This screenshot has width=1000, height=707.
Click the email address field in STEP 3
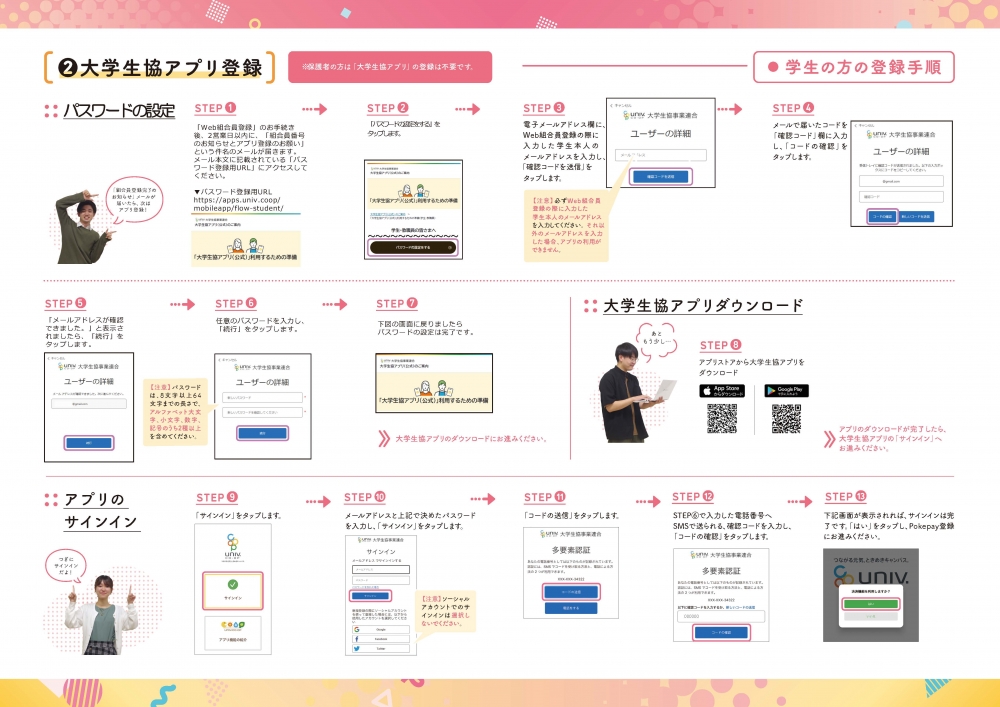[x=661, y=155]
